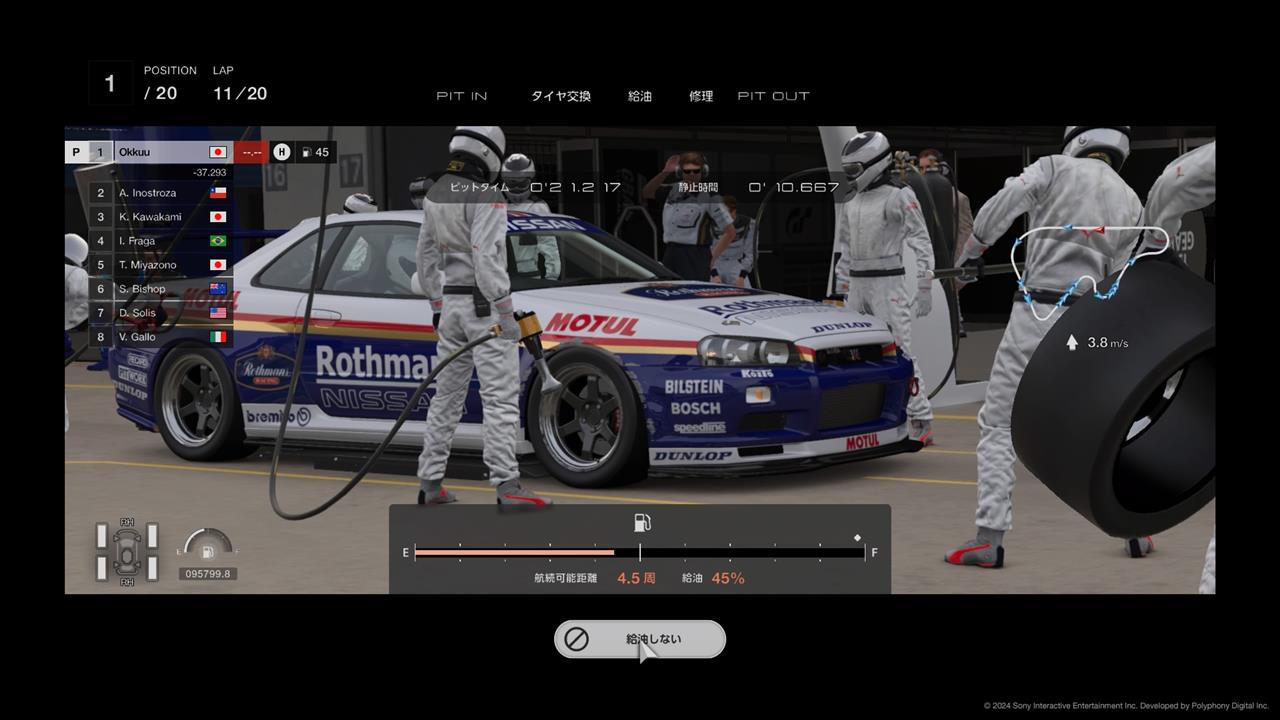Select K. Kawakami in the standings
This screenshot has width=1280, height=720.
(150, 217)
